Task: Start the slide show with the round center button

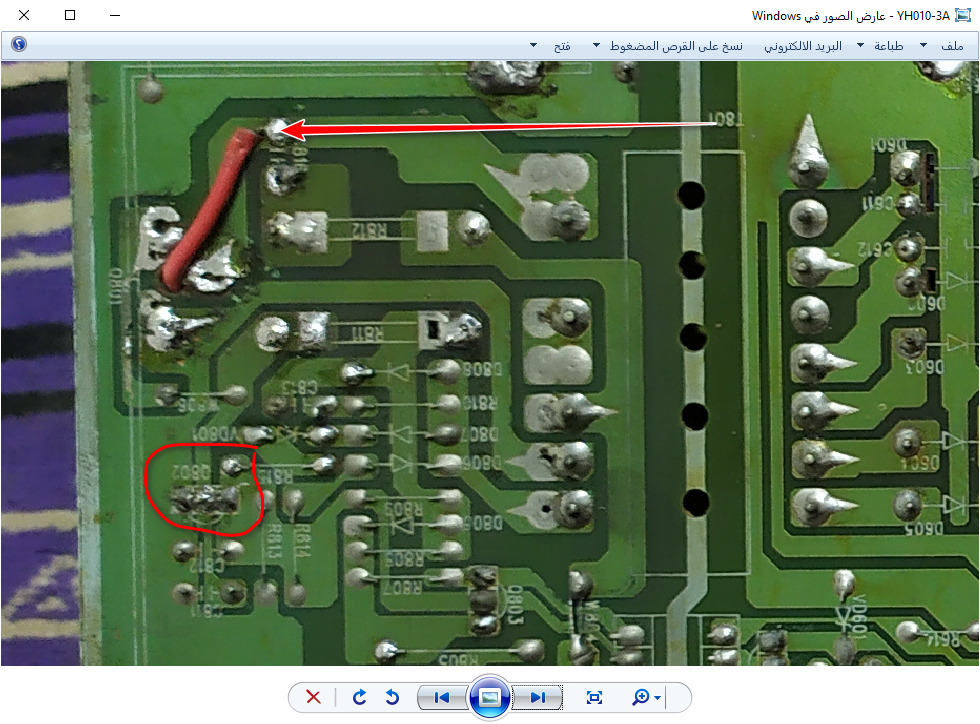Action: pyautogui.click(x=489, y=697)
